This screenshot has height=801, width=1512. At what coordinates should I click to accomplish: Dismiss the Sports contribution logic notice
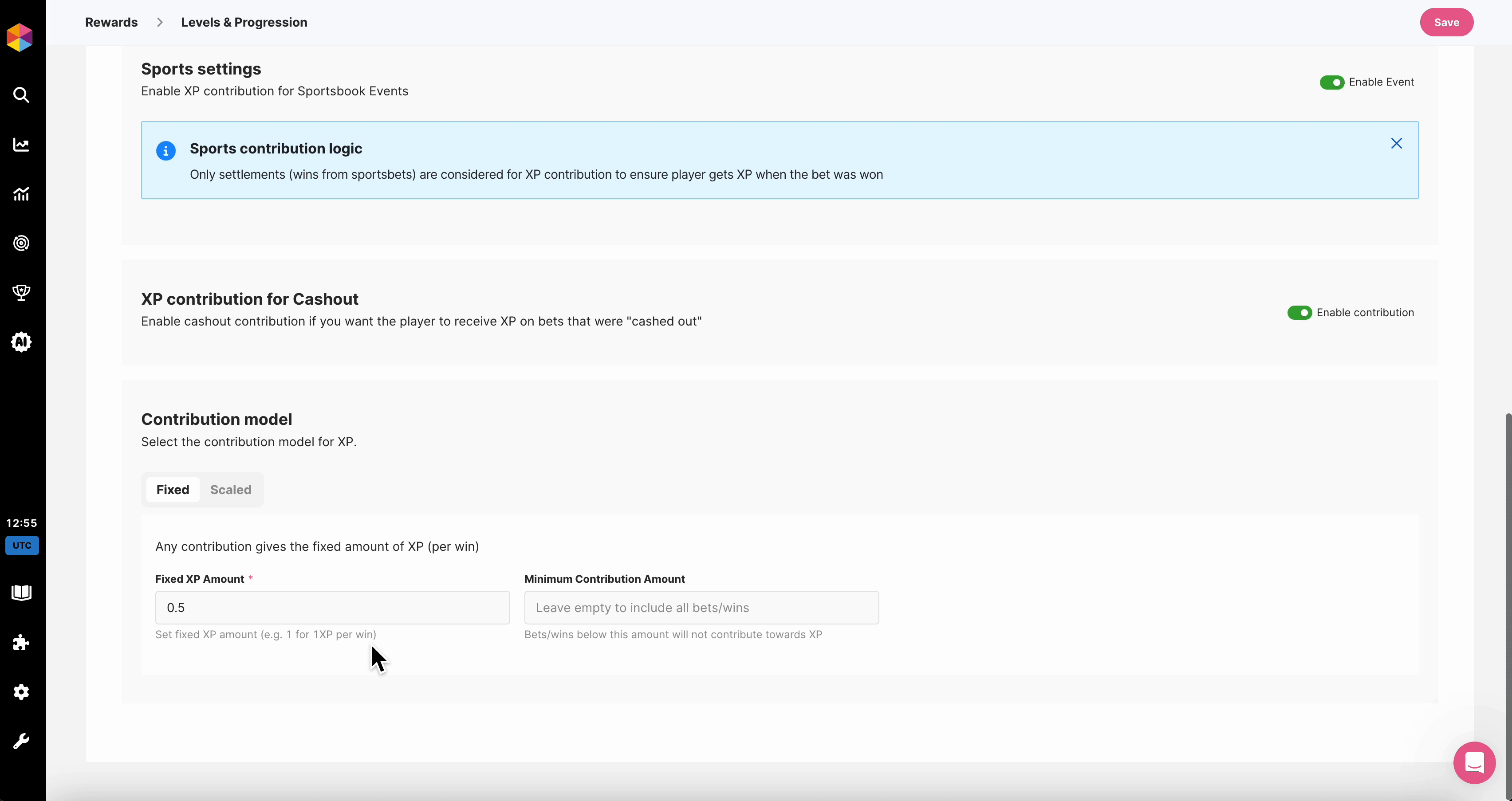(x=1396, y=144)
